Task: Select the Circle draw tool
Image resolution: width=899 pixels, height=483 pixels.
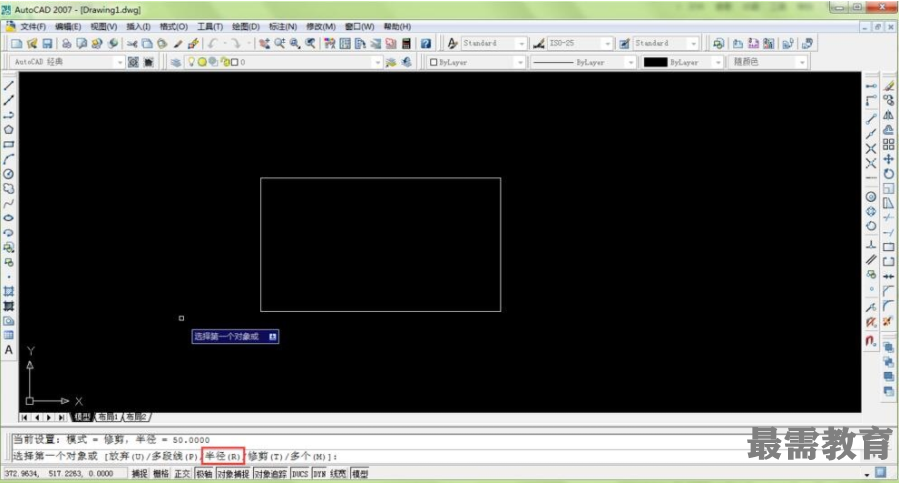Action: click(9, 174)
